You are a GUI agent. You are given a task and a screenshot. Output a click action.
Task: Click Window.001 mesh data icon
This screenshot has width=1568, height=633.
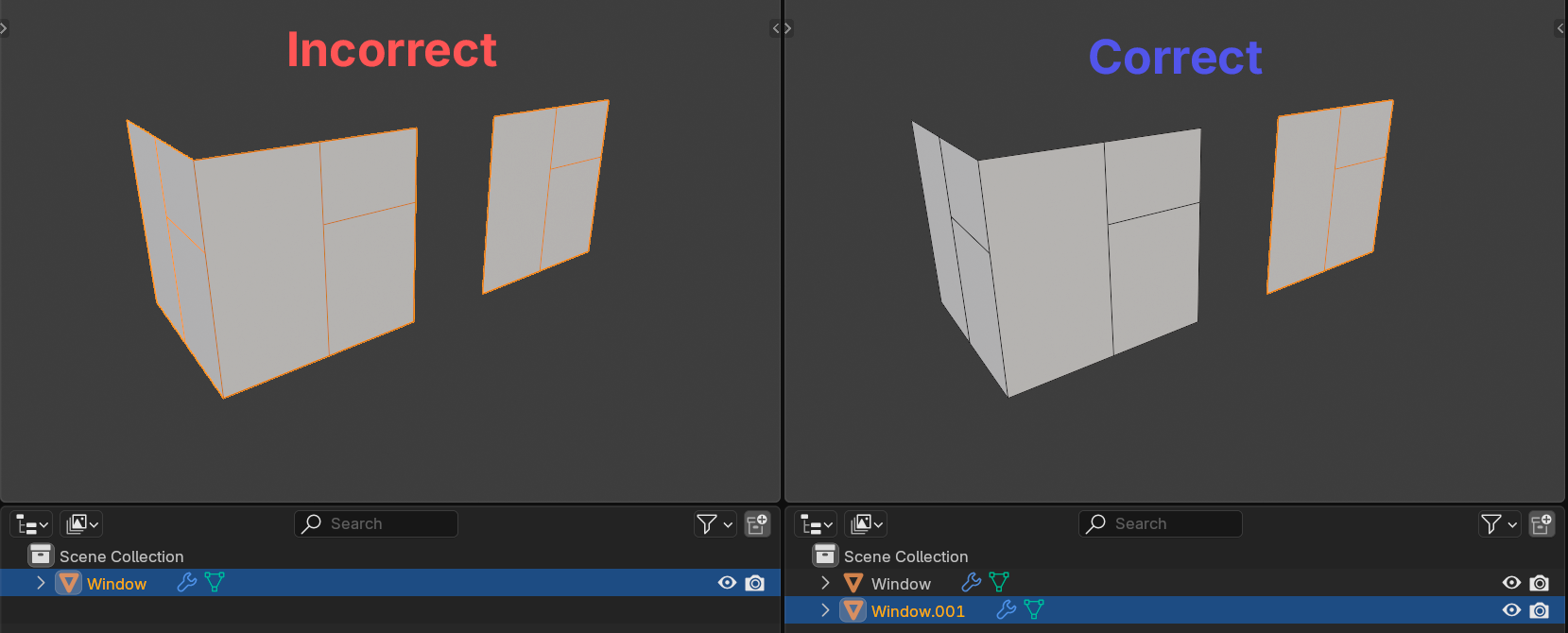coord(1035,609)
